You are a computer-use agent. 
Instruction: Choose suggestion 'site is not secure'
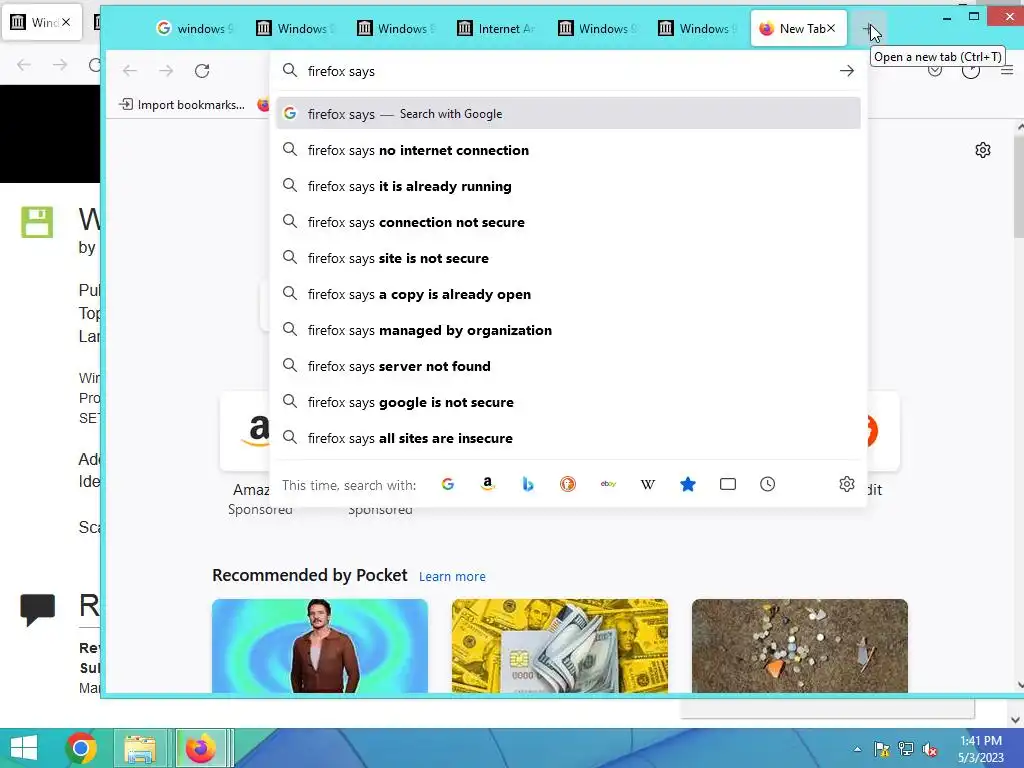pyautogui.click(x=568, y=258)
